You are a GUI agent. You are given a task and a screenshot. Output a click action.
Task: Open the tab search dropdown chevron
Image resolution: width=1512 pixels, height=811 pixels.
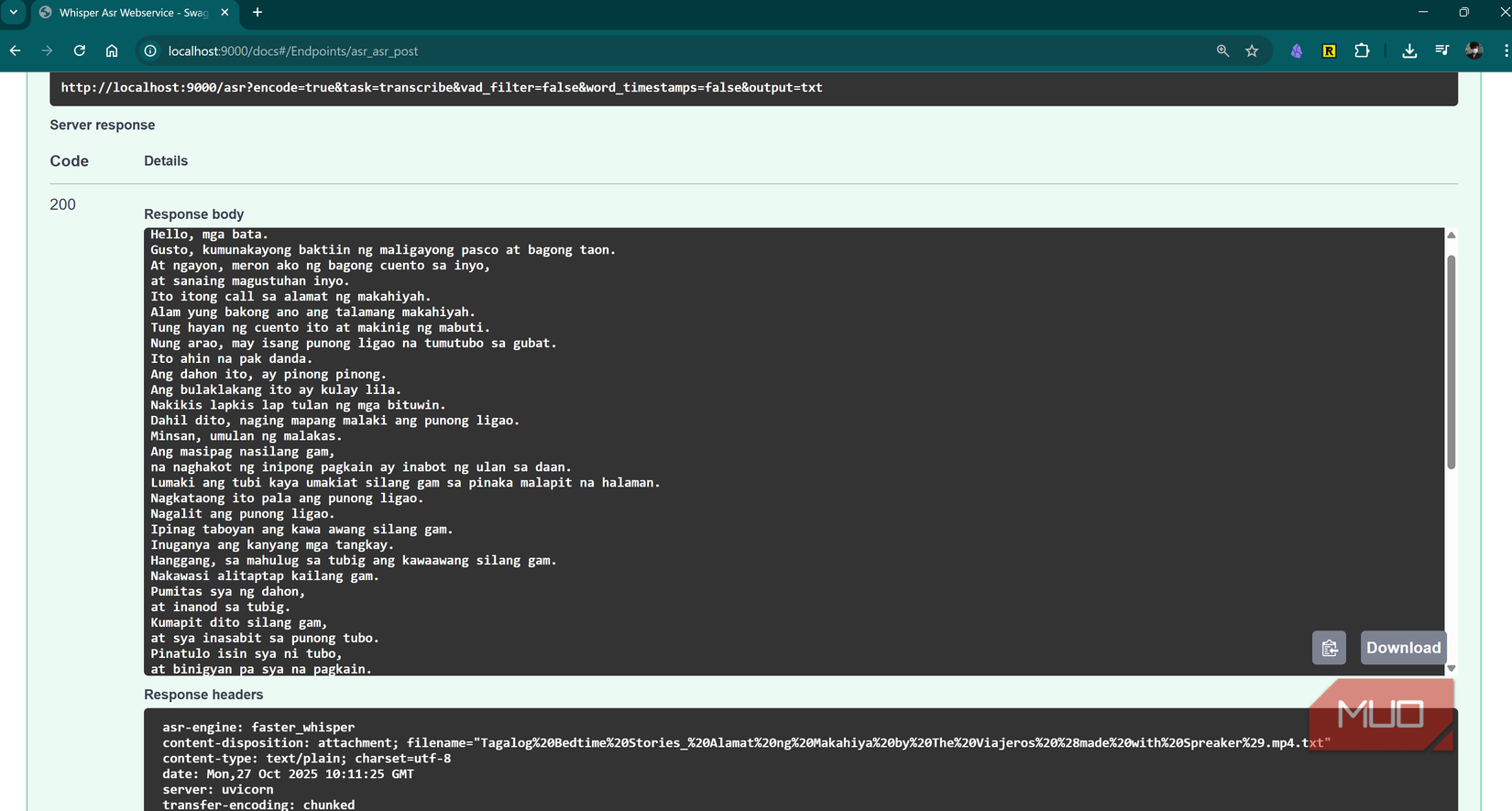[x=14, y=13]
